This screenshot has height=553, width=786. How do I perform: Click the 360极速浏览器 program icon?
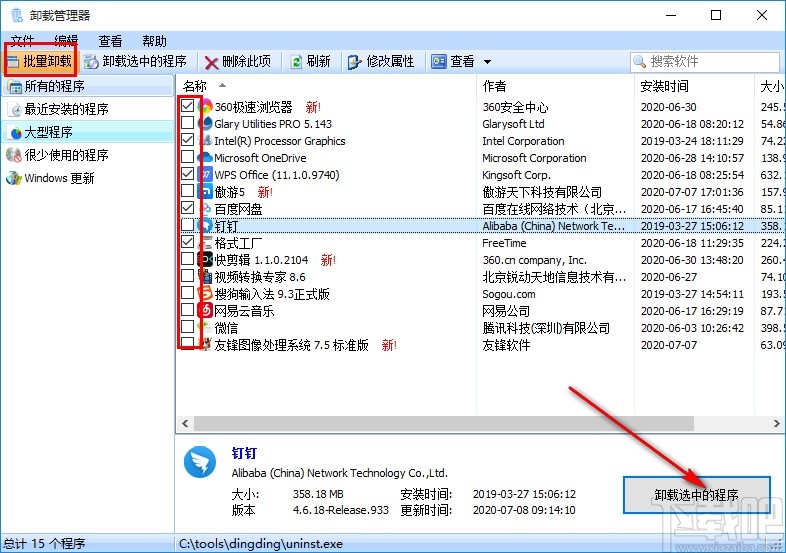206,106
